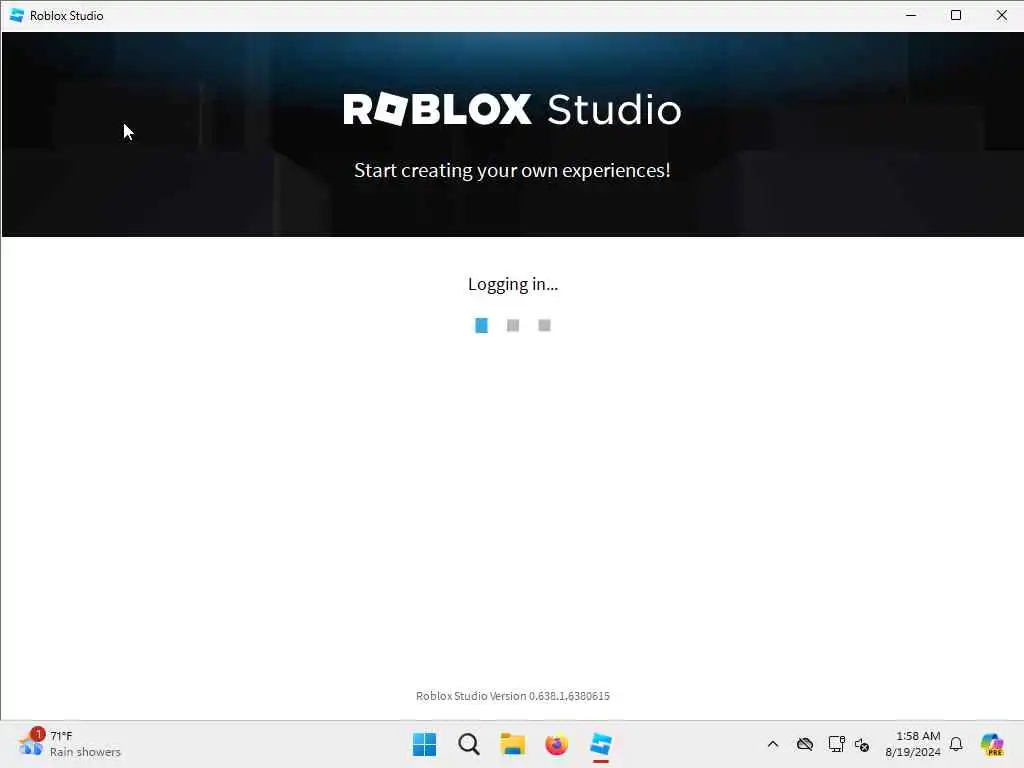
Task: Open the notifications bell
Action: tap(956, 744)
